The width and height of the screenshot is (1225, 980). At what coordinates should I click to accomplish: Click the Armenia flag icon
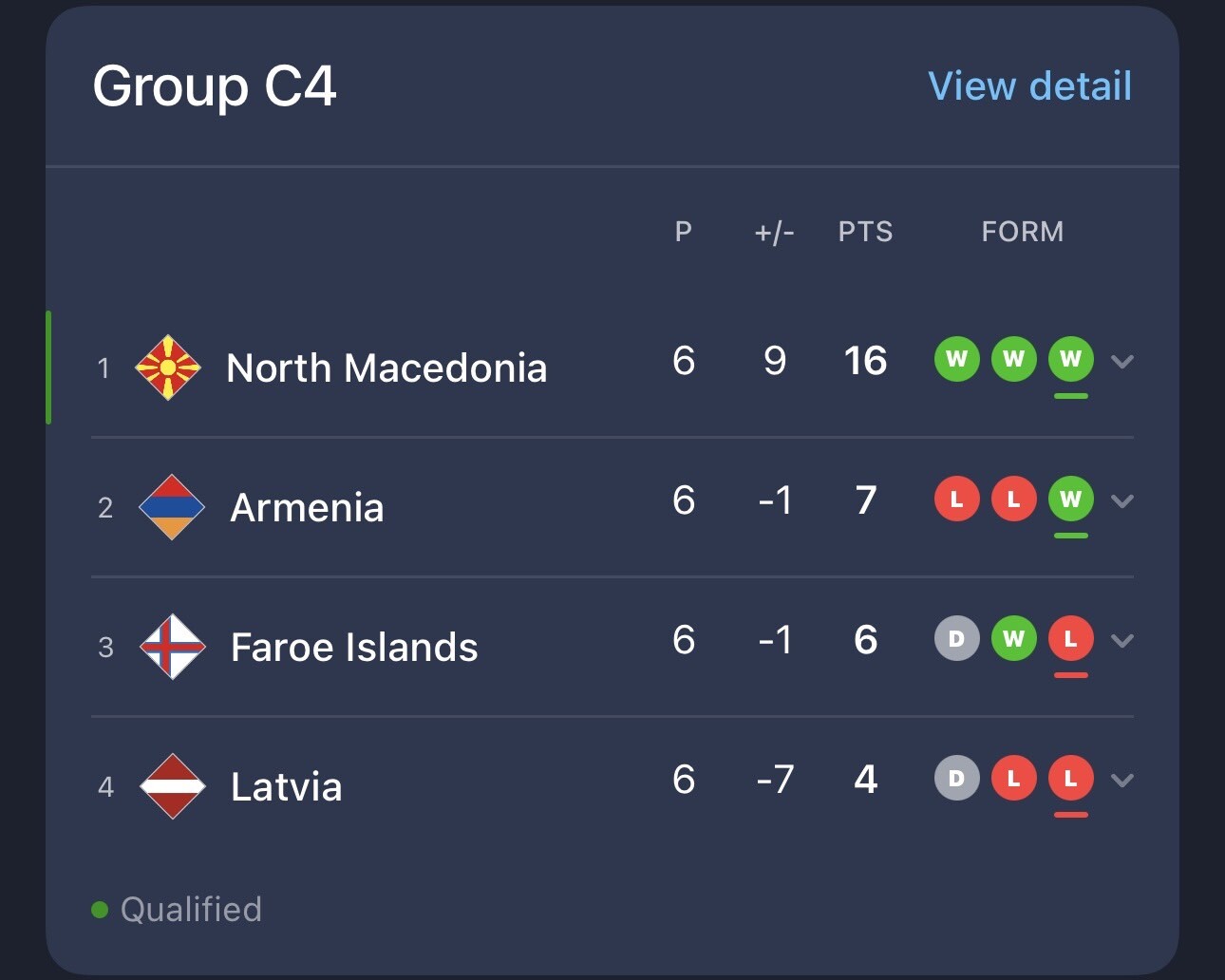[172, 507]
